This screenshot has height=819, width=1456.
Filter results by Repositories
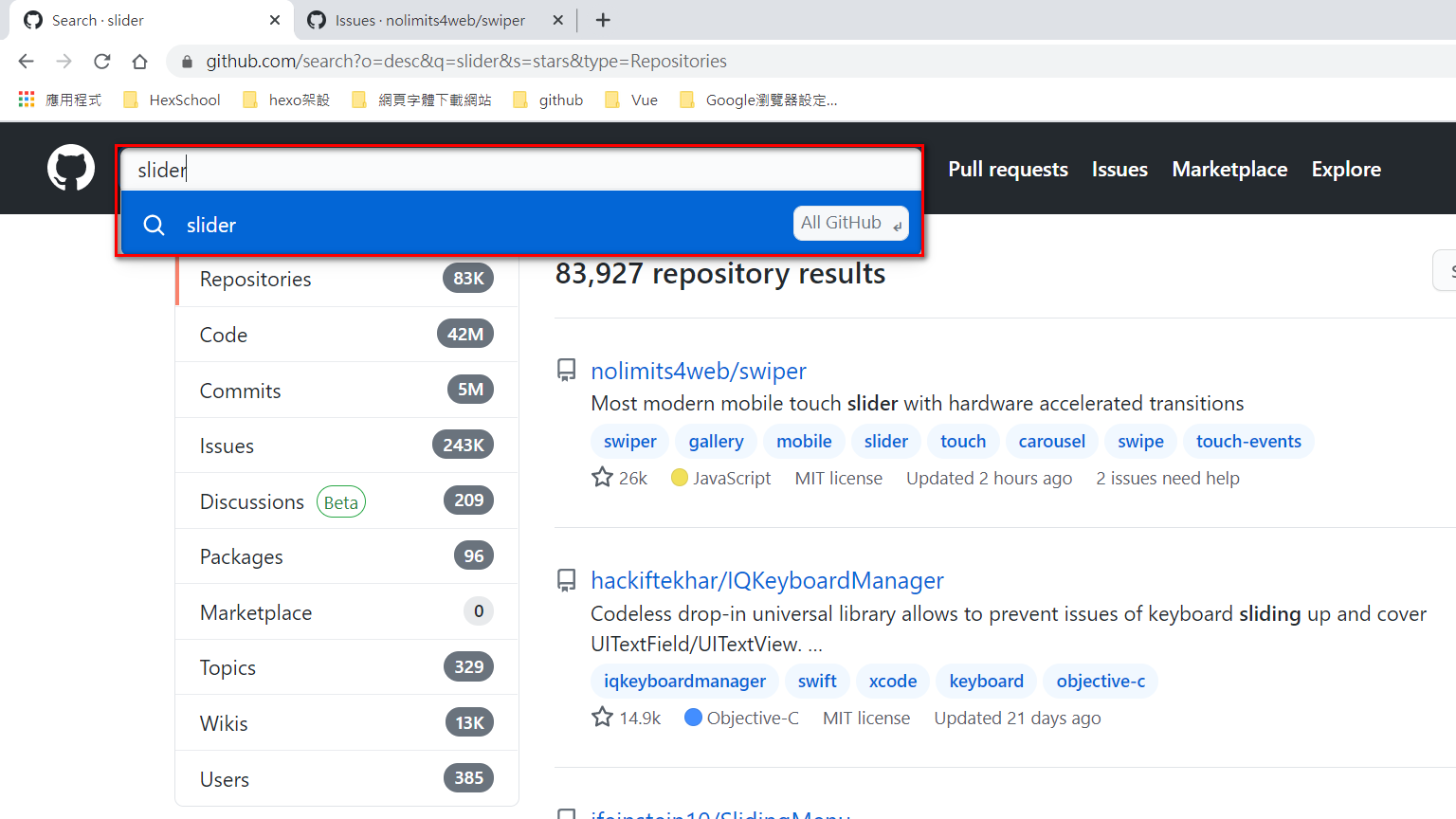347,279
